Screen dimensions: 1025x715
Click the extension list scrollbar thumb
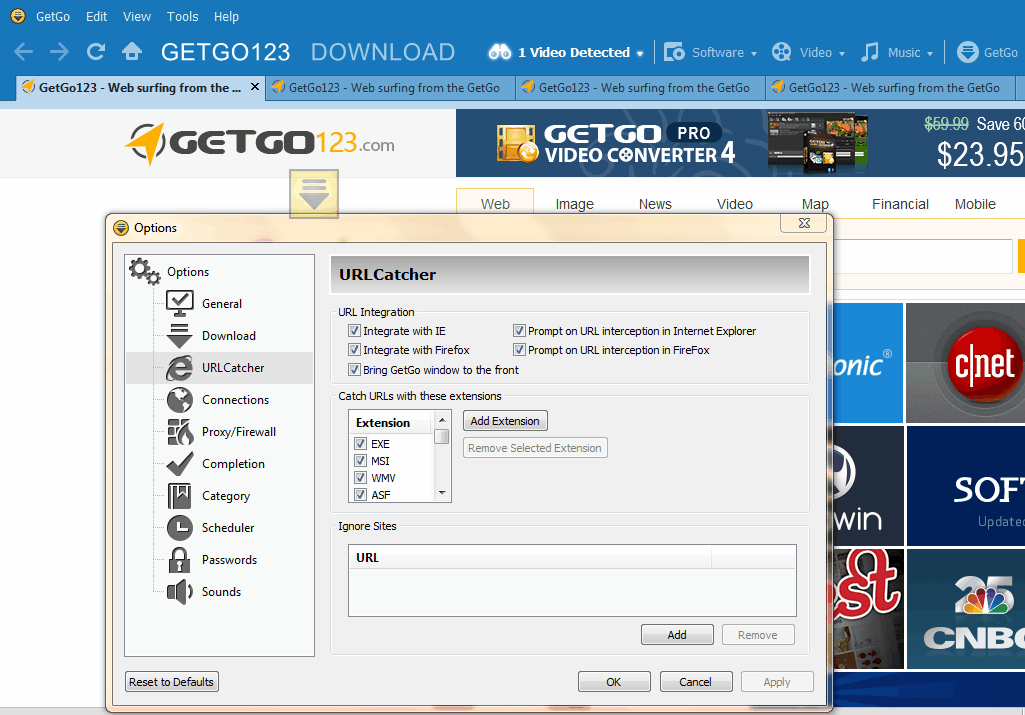click(x=442, y=436)
